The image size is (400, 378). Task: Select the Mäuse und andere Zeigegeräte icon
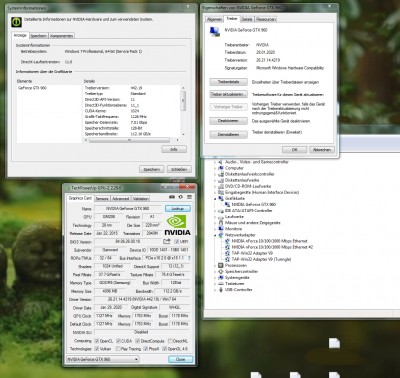point(221,223)
